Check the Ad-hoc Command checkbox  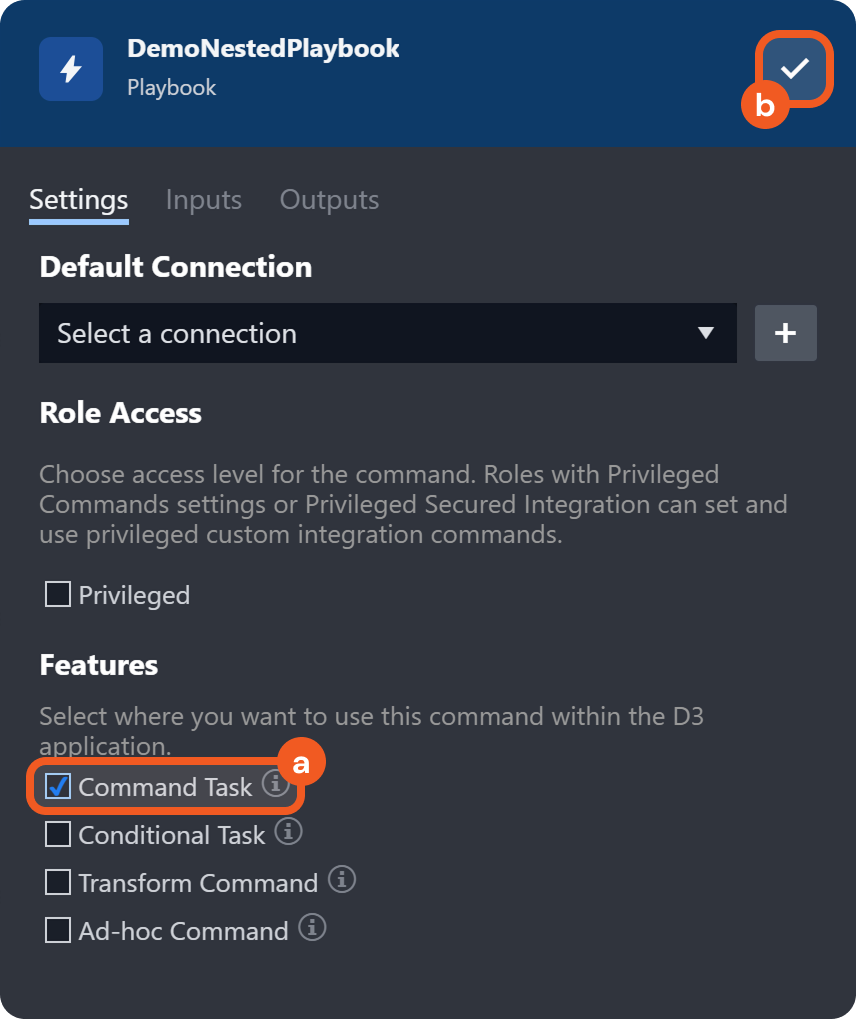point(58,930)
